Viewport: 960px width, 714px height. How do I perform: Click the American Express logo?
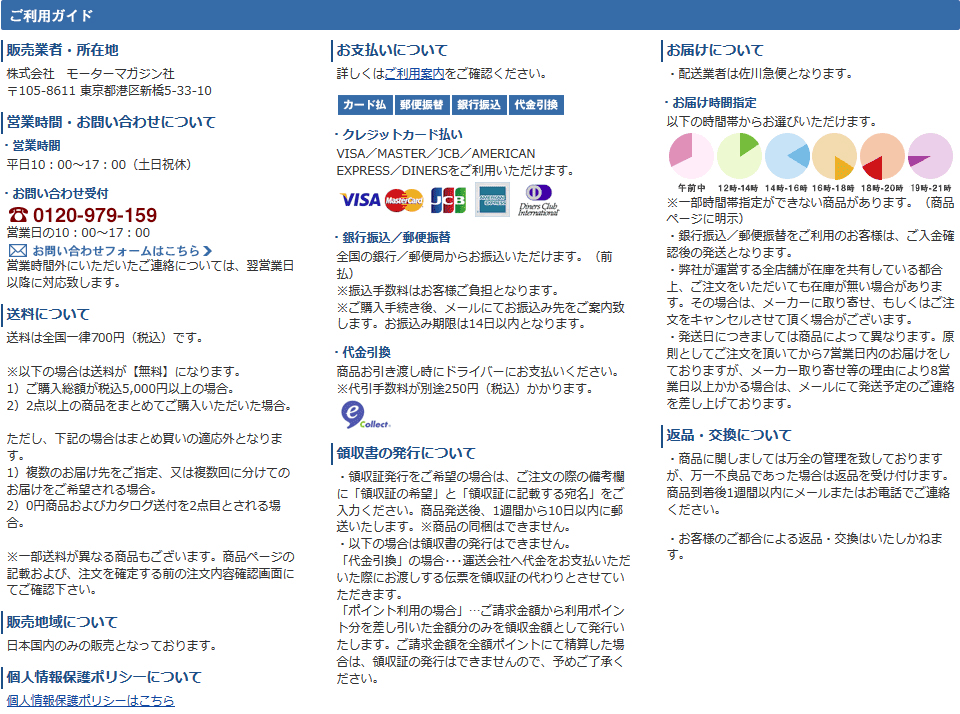click(x=493, y=200)
